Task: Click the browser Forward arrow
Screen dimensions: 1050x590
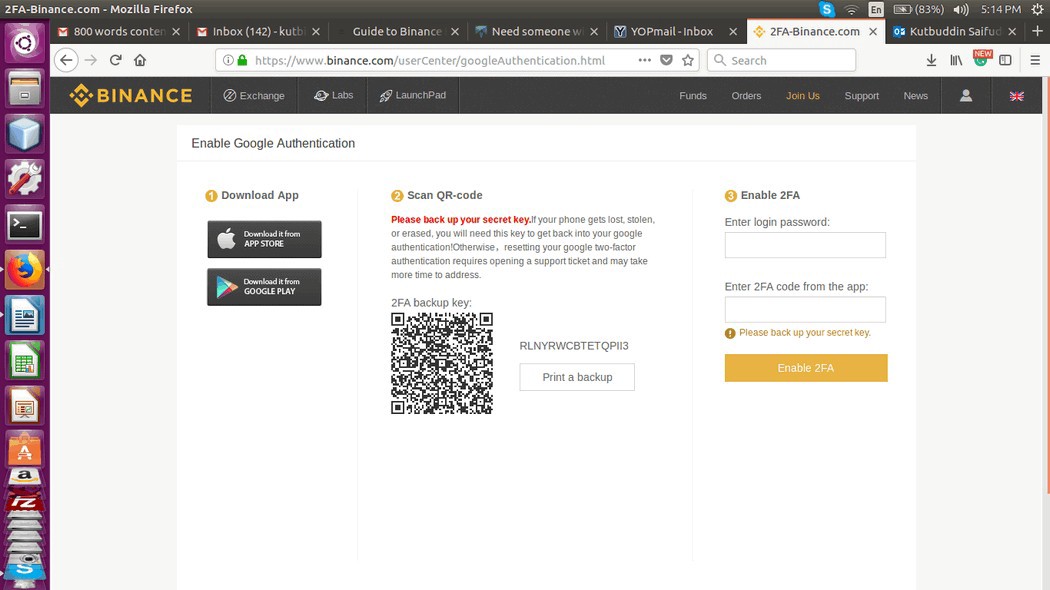Action: pos(90,60)
